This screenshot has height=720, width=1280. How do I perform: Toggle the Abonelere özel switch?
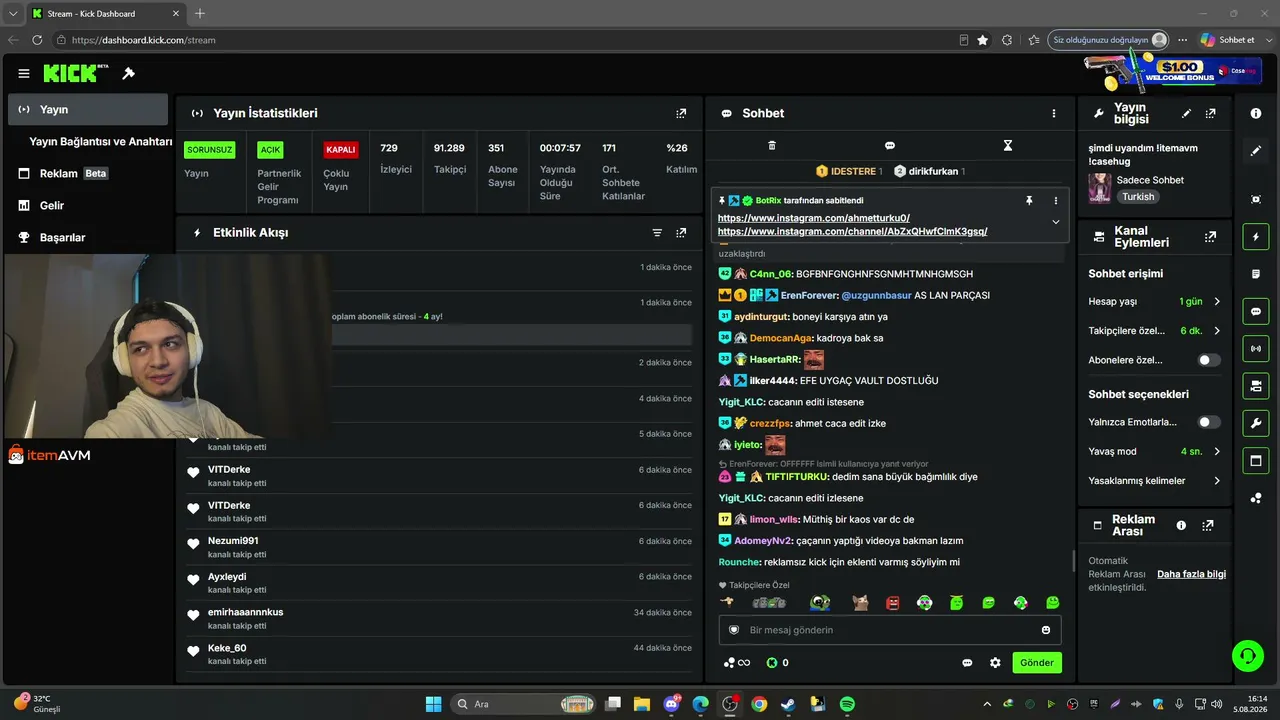(1209, 360)
